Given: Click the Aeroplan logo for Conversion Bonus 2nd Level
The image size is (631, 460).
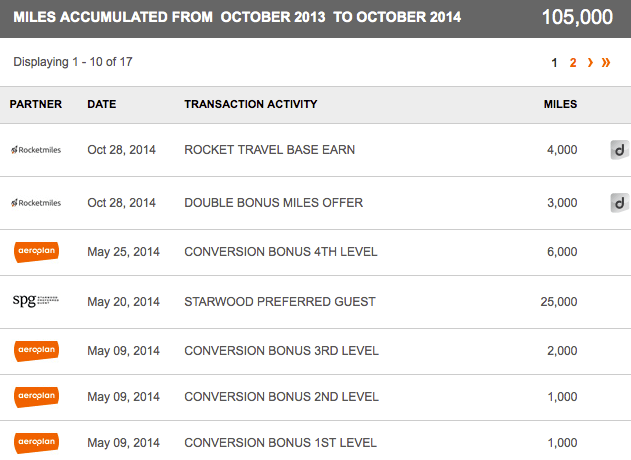Looking at the screenshot, I should (36, 397).
